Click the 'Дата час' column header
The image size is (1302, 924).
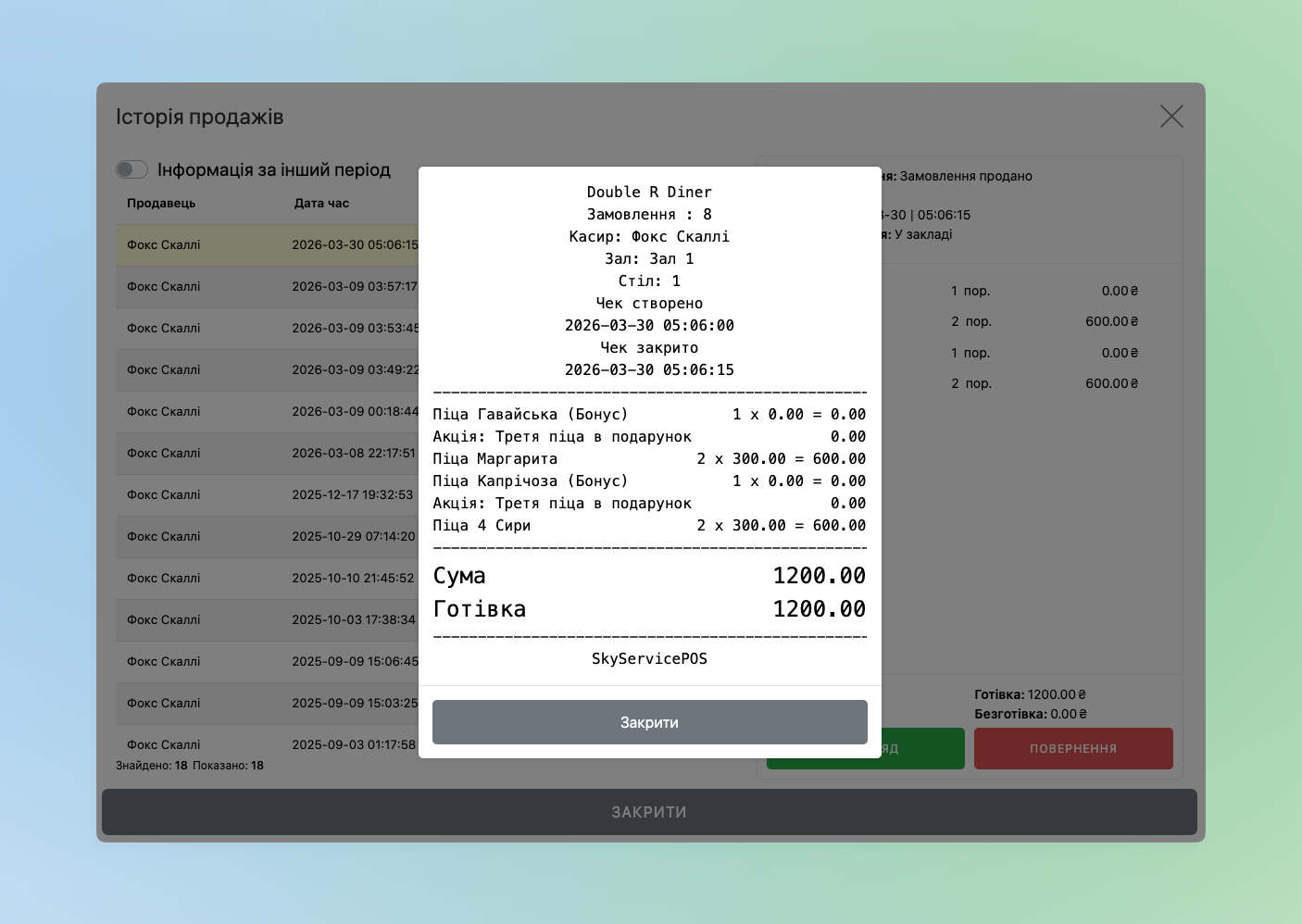tap(321, 204)
